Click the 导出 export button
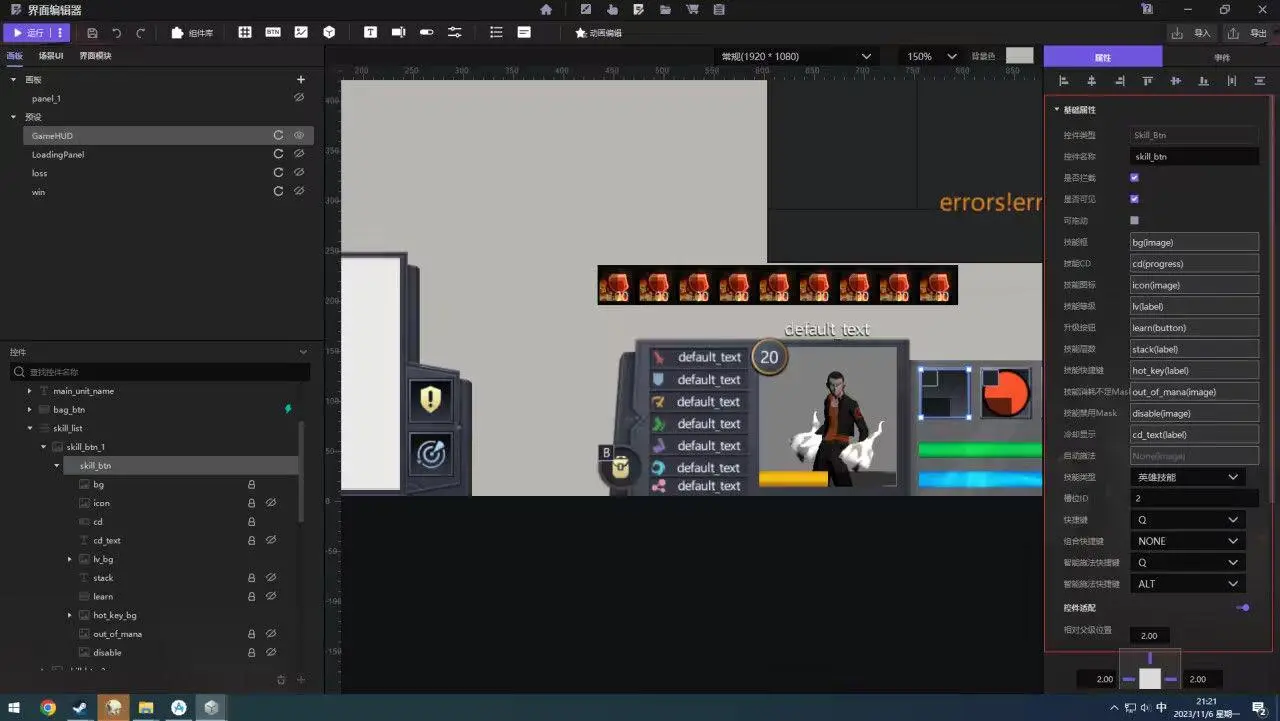The image size is (1280, 721). [x=1250, y=33]
